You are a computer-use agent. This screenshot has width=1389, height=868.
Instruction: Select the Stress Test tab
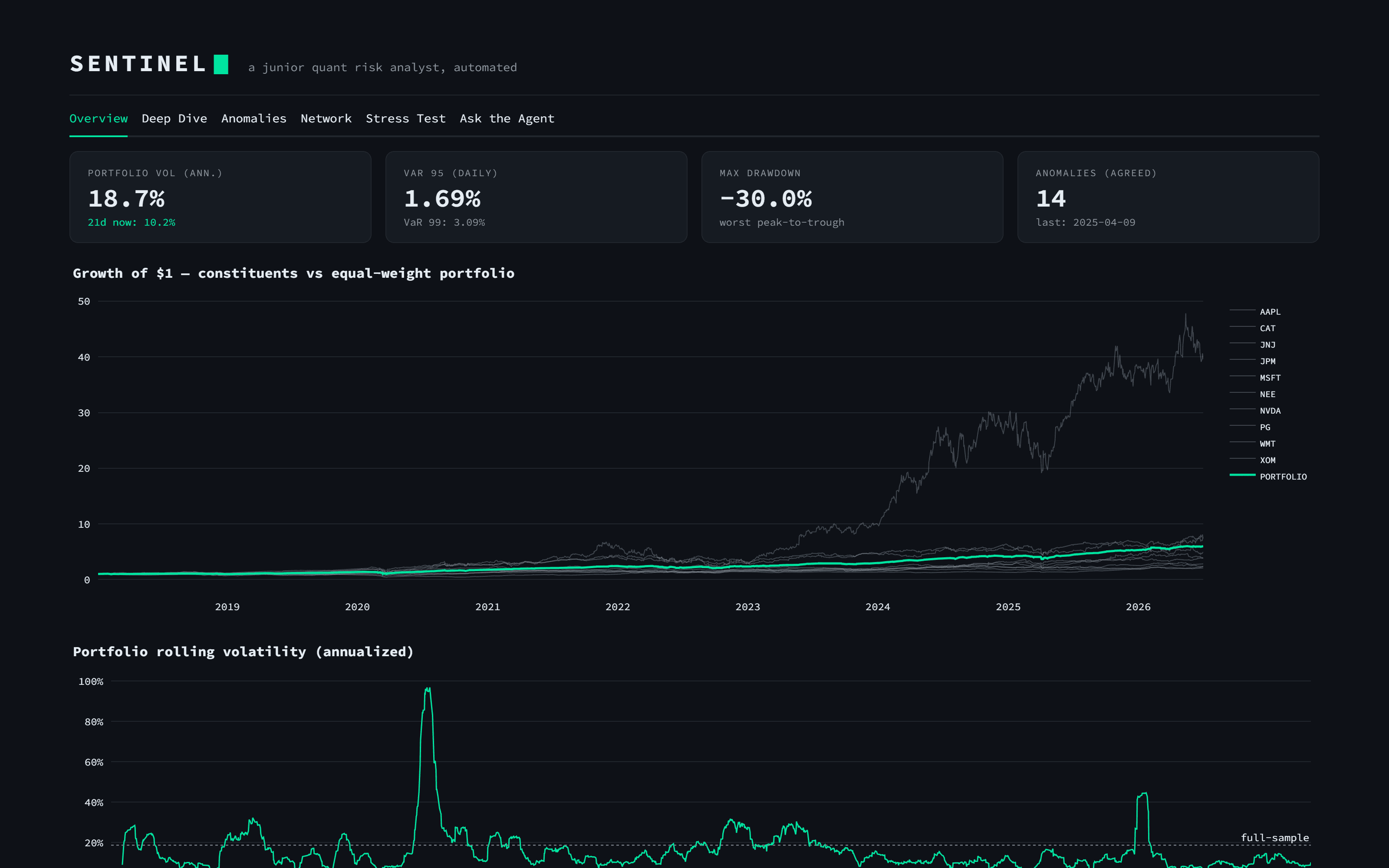(405, 118)
